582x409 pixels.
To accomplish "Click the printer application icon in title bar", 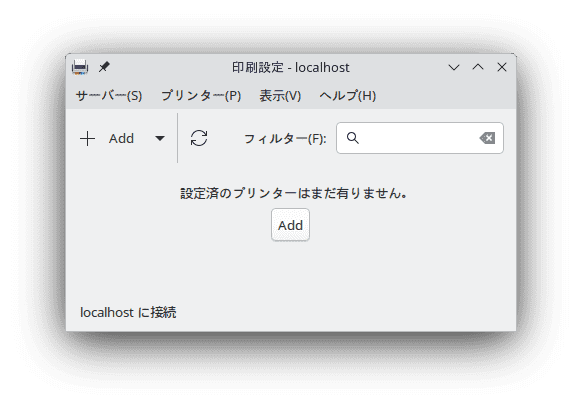I will tap(80, 67).
